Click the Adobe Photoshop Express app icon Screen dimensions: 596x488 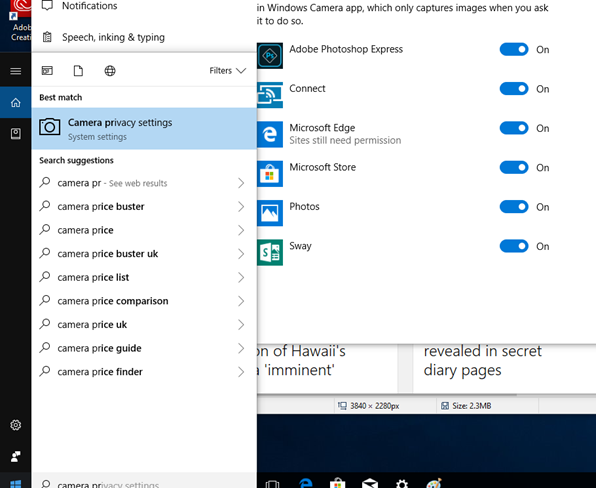(x=270, y=55)
